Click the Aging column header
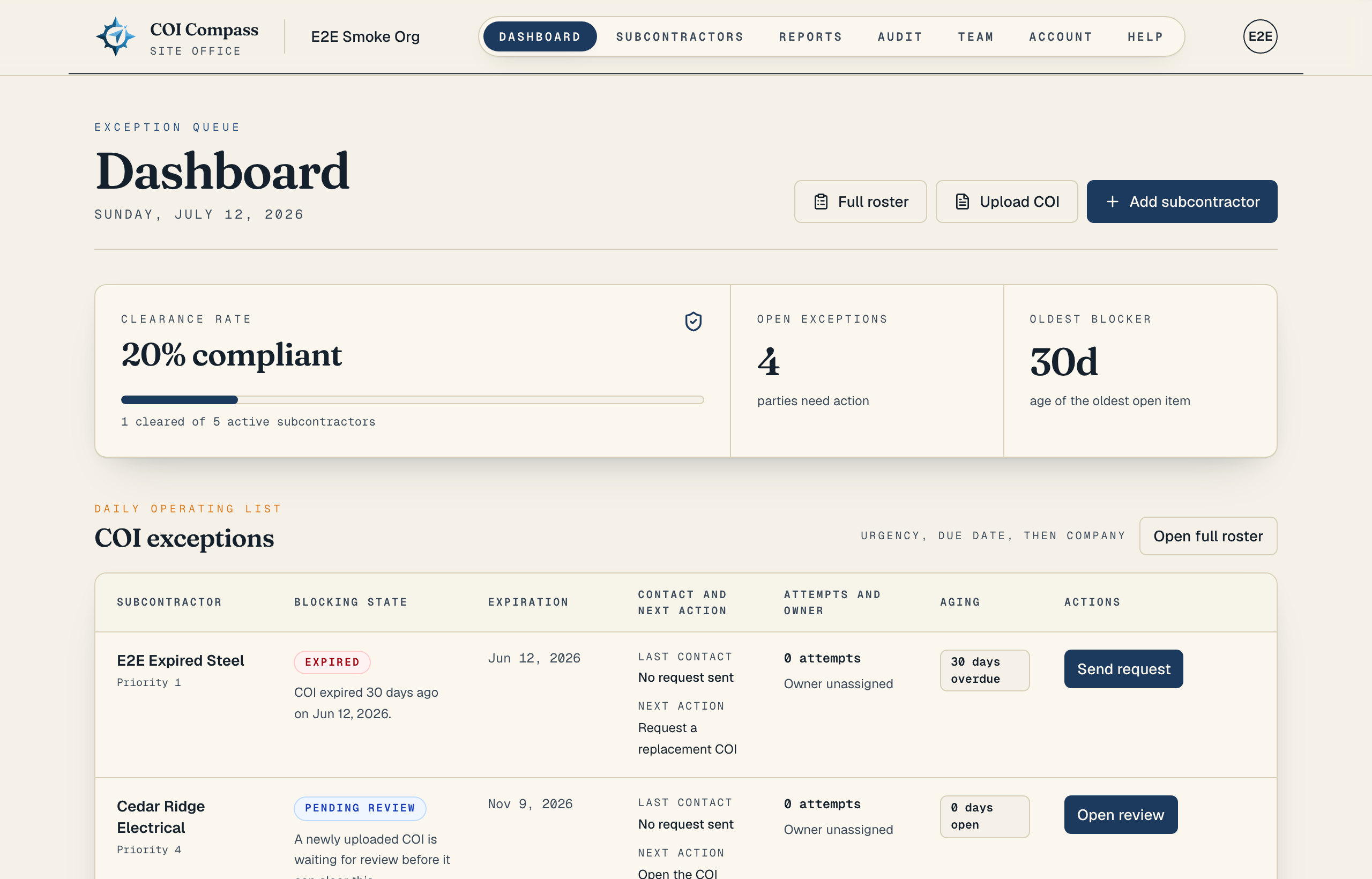Viewport: 1372px width, 879px height. tap(960, 602)
